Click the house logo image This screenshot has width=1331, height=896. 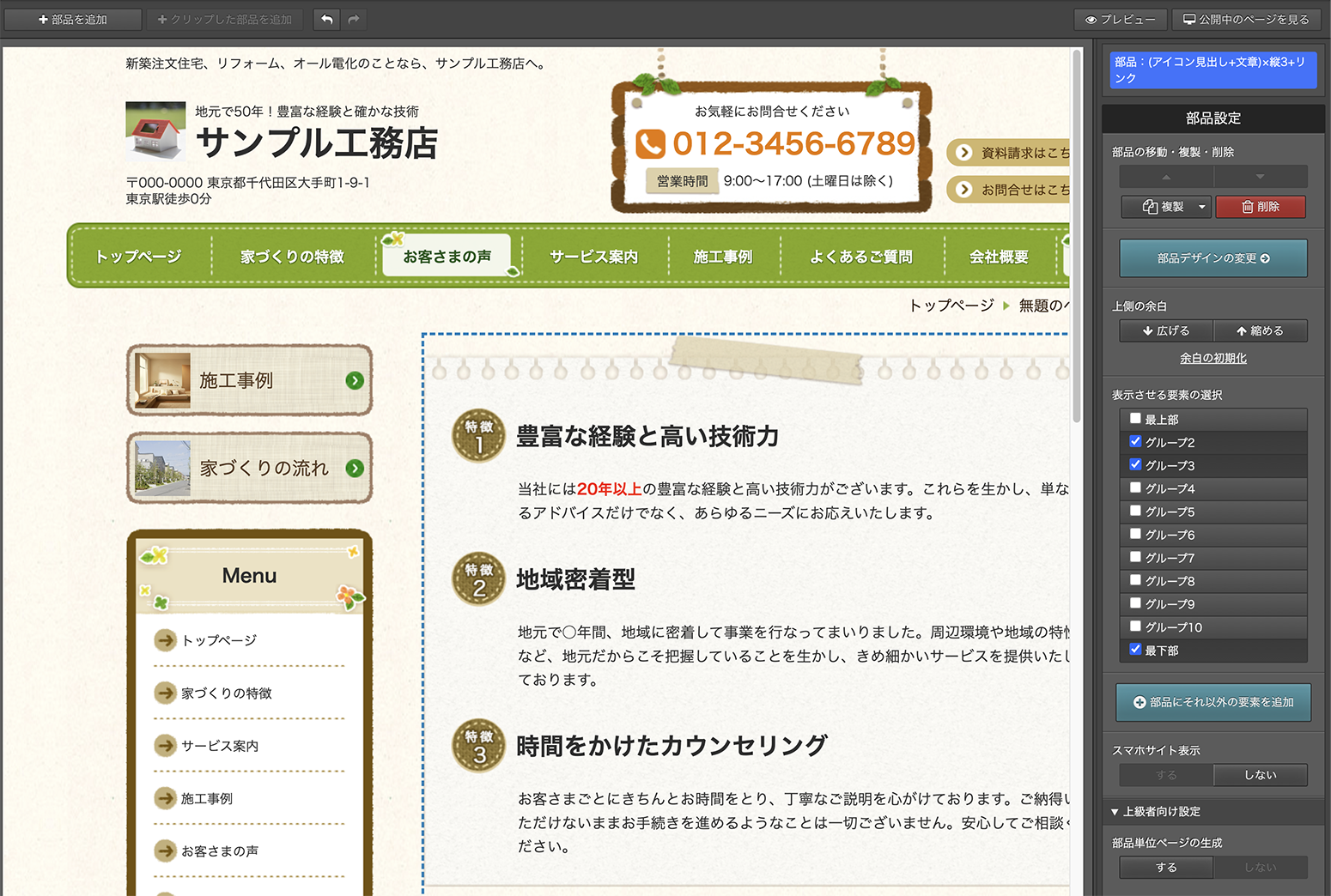coord(155,131)
